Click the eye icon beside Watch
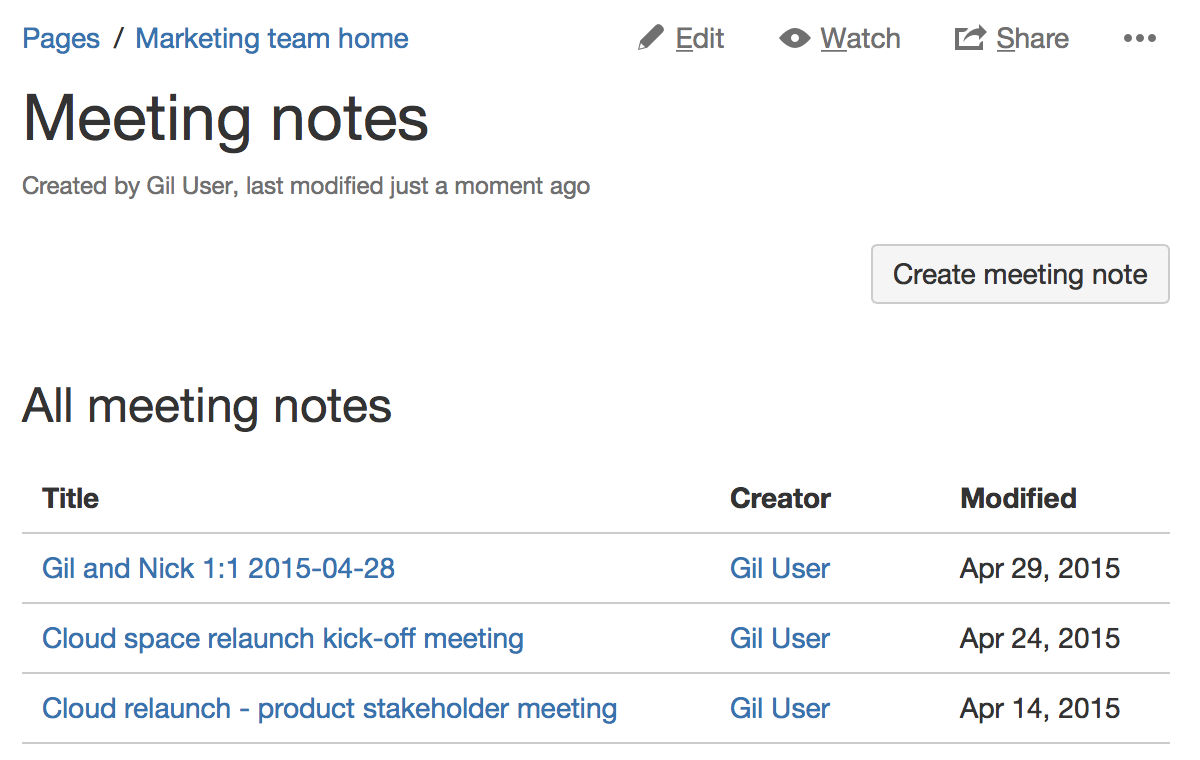The height and width of the screenshot is (760, 1200). (x=794, y=39)
